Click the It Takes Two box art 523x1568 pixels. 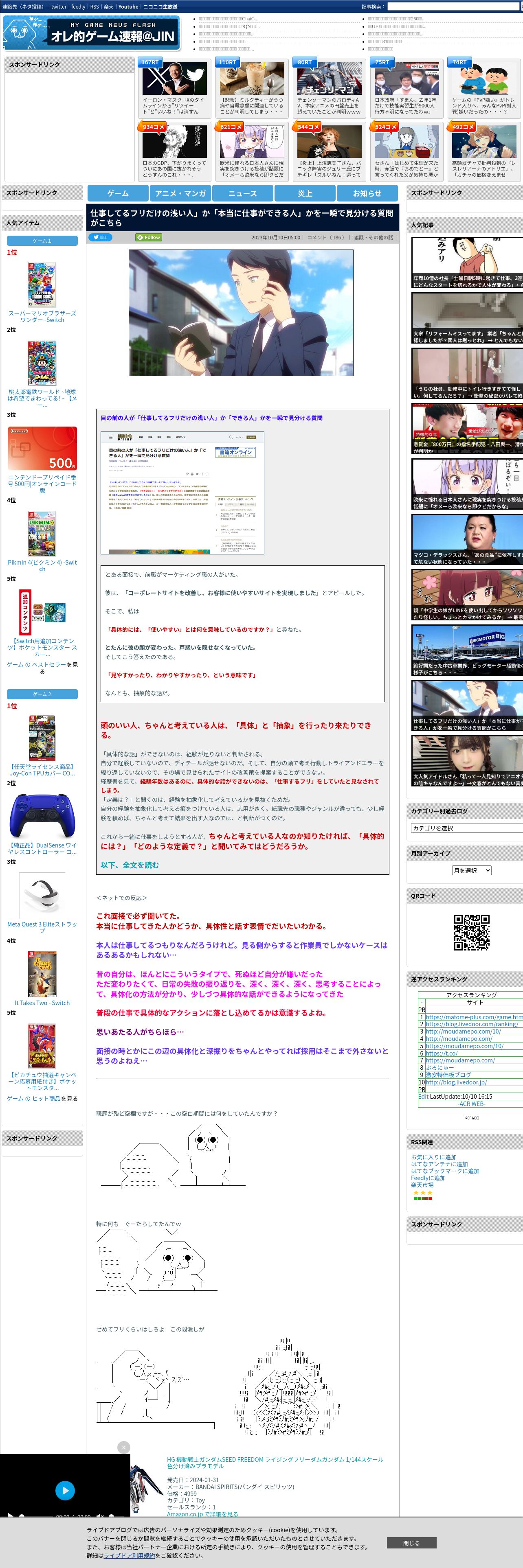[x=42, y=974]
